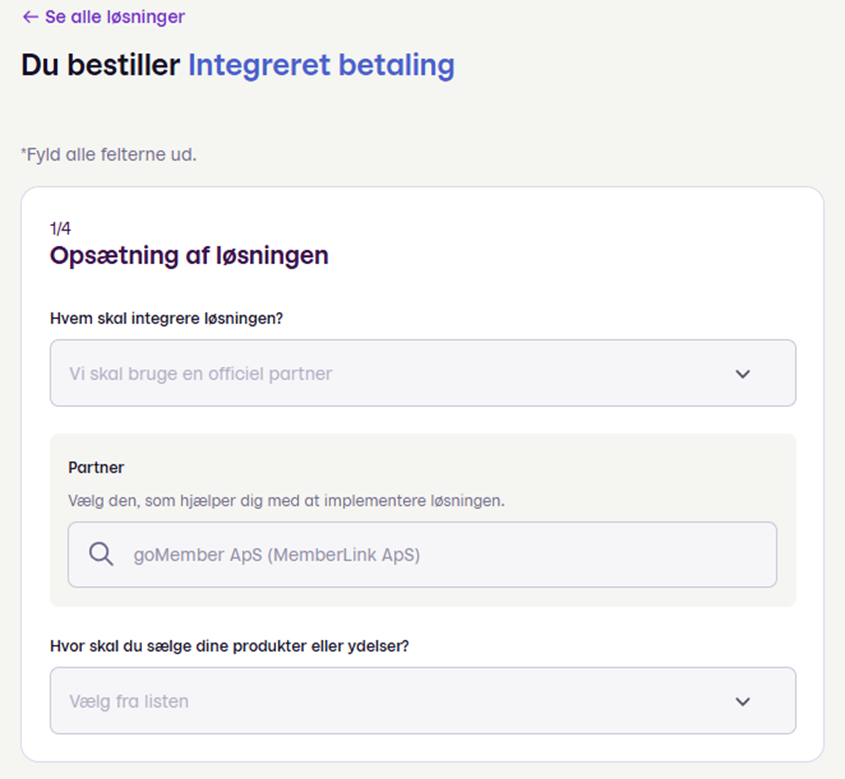Click the 'Du bestiller' heading text
Viewport: 845px width, 779px height.
pyautogui.click(x=101, y=65)
